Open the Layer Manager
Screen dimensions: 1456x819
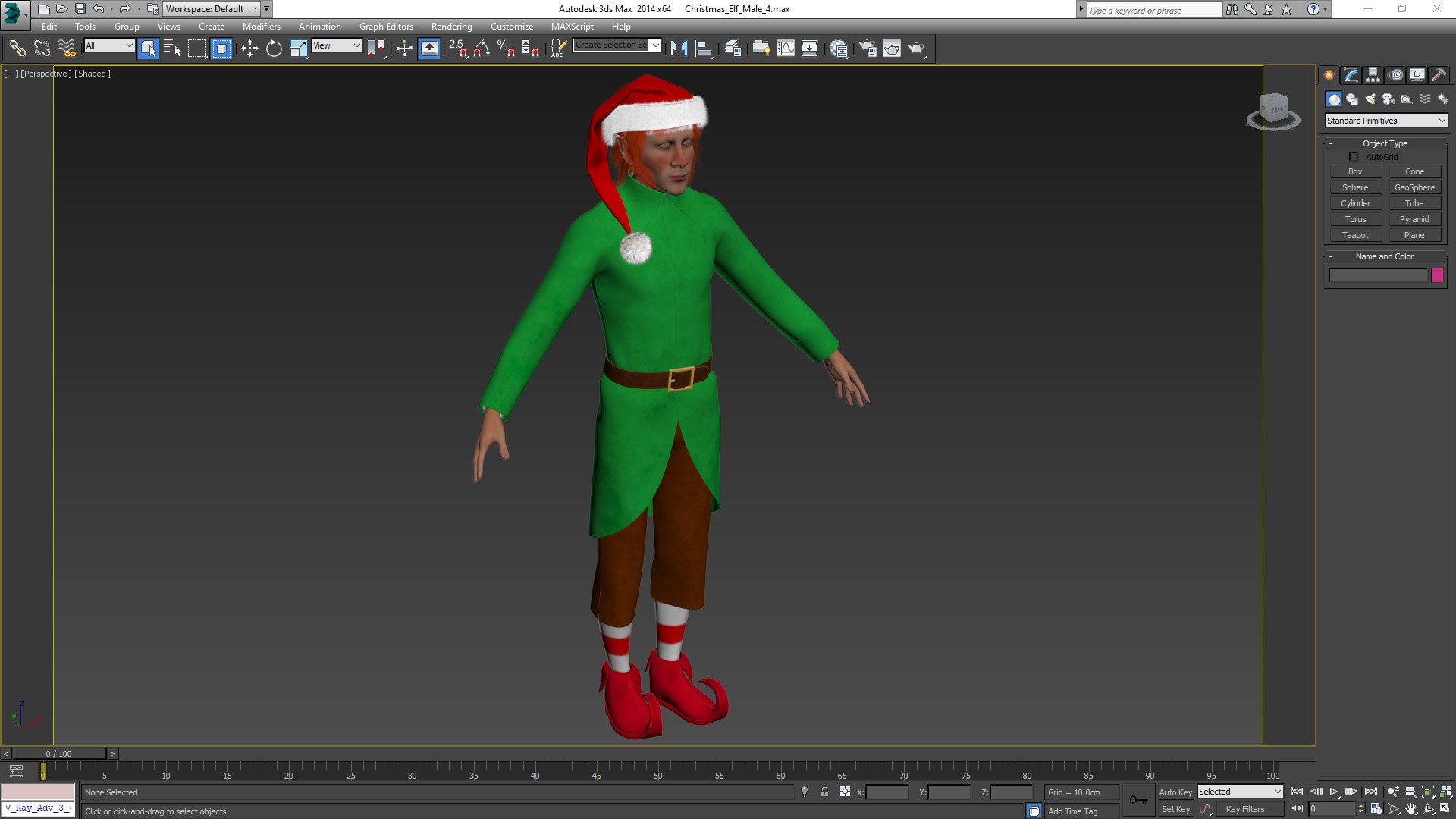732,49
